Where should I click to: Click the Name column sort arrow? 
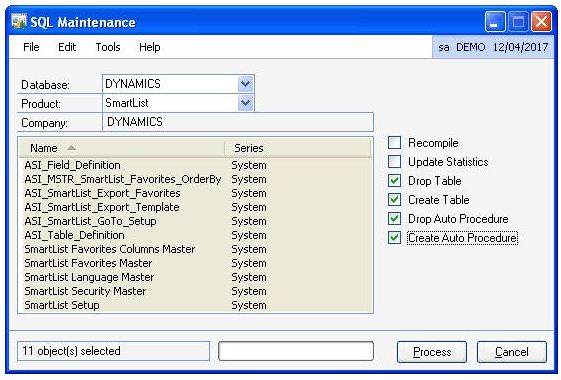[x=71, y=148]
